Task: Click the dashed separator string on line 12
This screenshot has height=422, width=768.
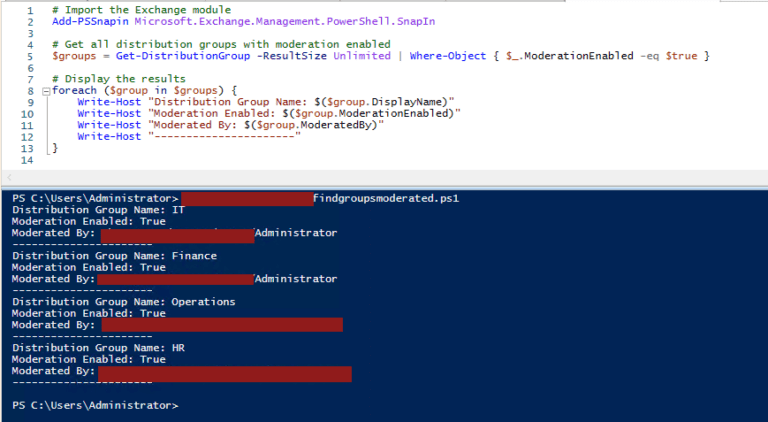Action: pos(224,137)
